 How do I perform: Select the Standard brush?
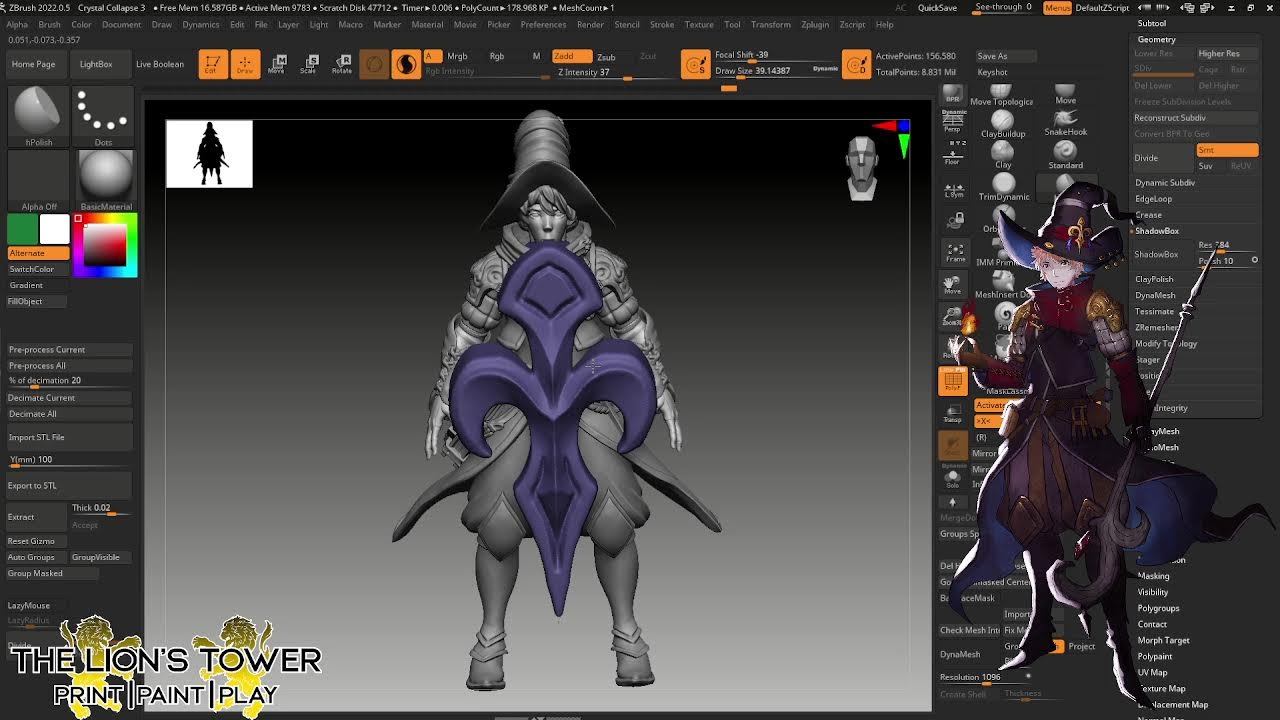pos(1066,156)
